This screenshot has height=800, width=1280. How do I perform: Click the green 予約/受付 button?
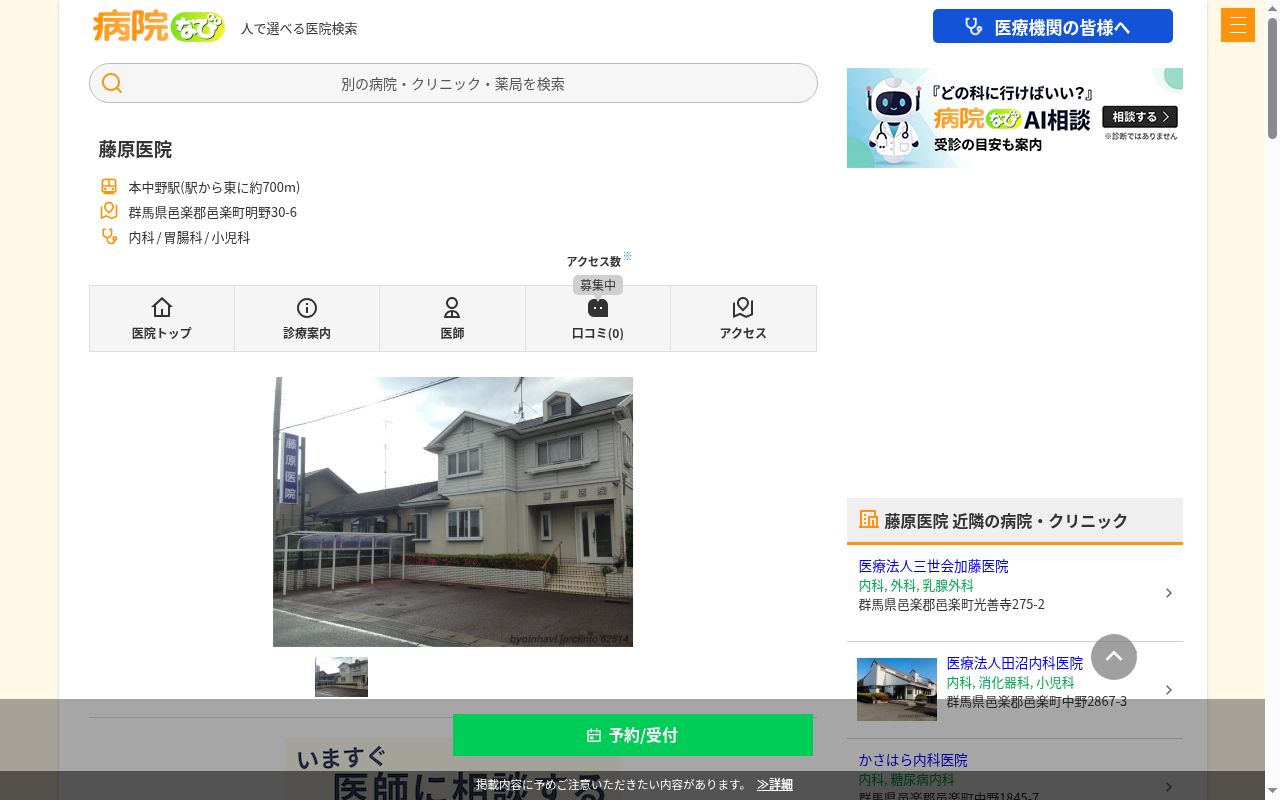point(633,735)
